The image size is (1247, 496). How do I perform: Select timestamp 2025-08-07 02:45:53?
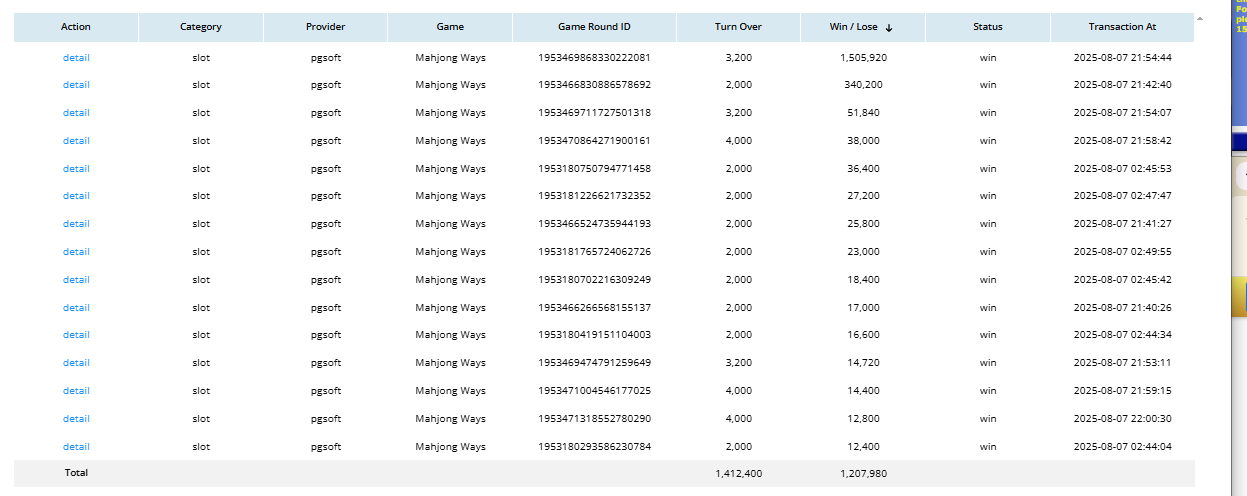tap(1123, 169)
